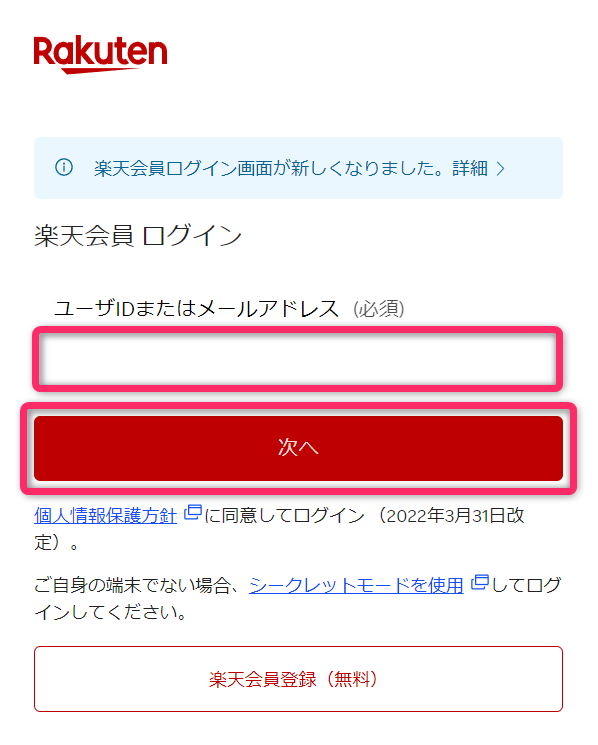Click the info circle icon in the banner
This screenshot has height=745, width=598.
[x=64, y=167]
